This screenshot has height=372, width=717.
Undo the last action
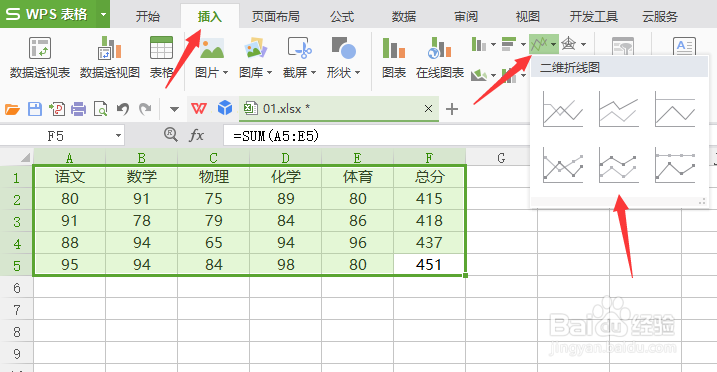click(123, 109)
